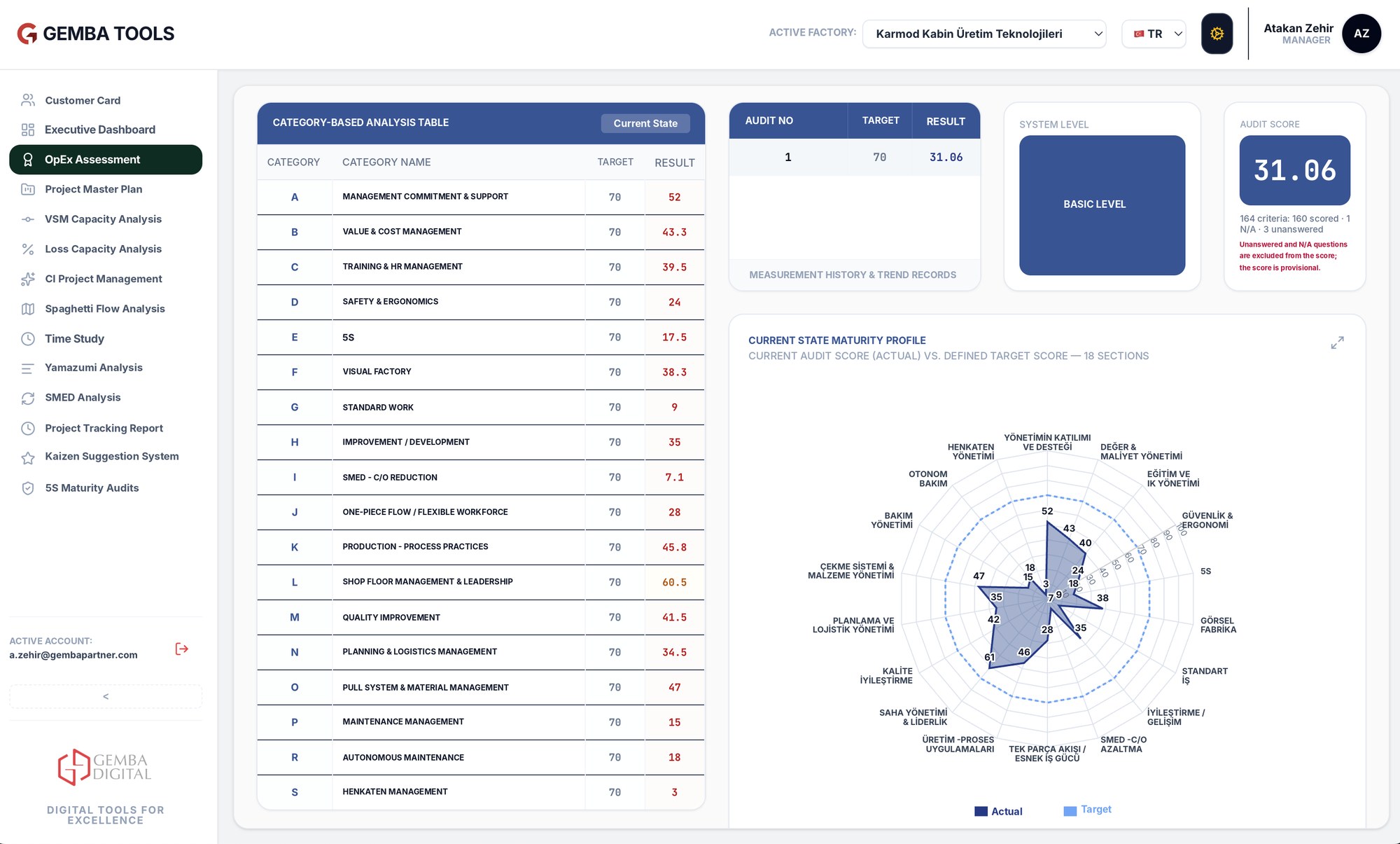
Task: Click 5S Maturity Audits shield icon
Action: point(28,488)
